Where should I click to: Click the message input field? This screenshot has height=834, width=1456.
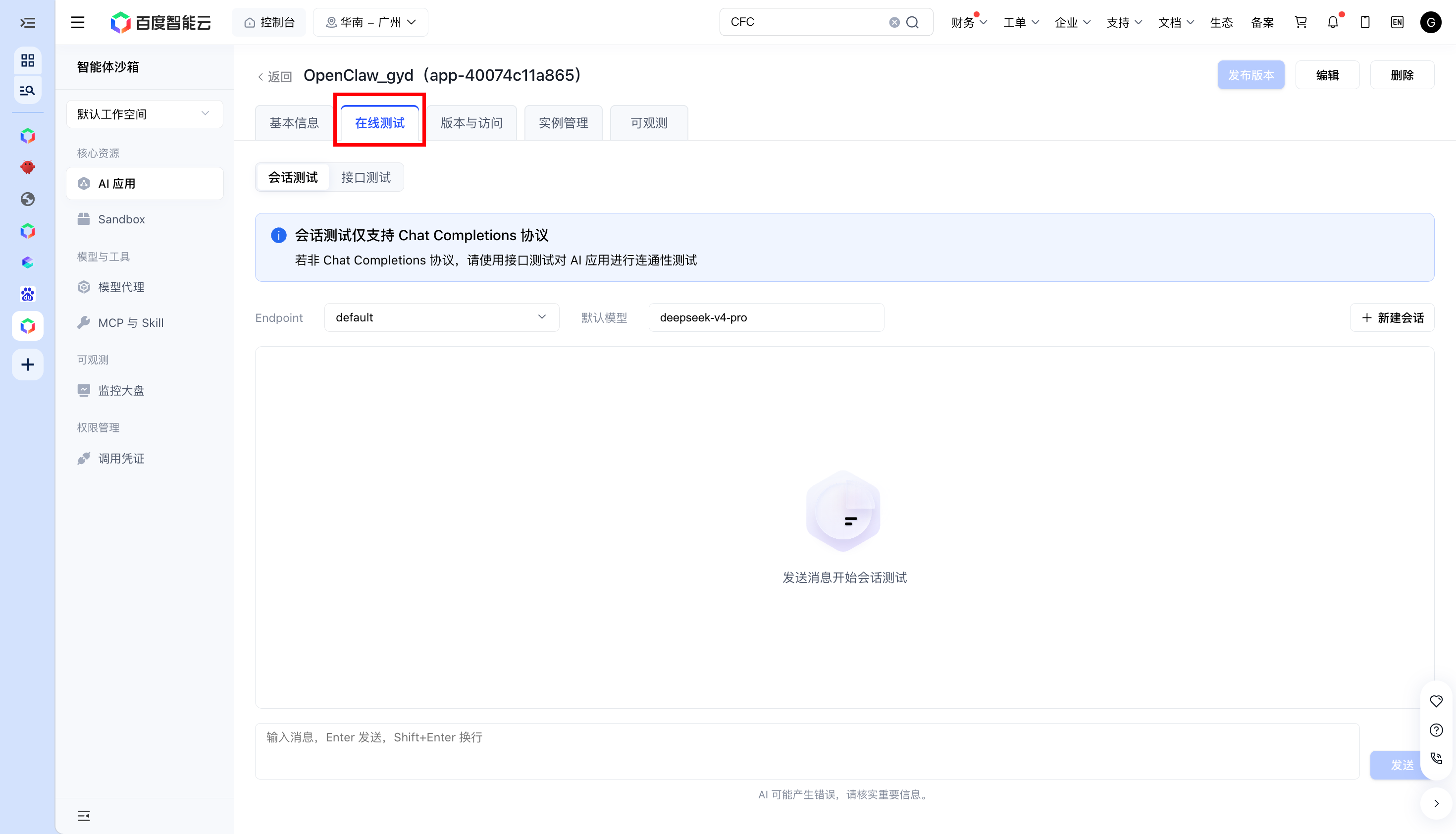807,751
